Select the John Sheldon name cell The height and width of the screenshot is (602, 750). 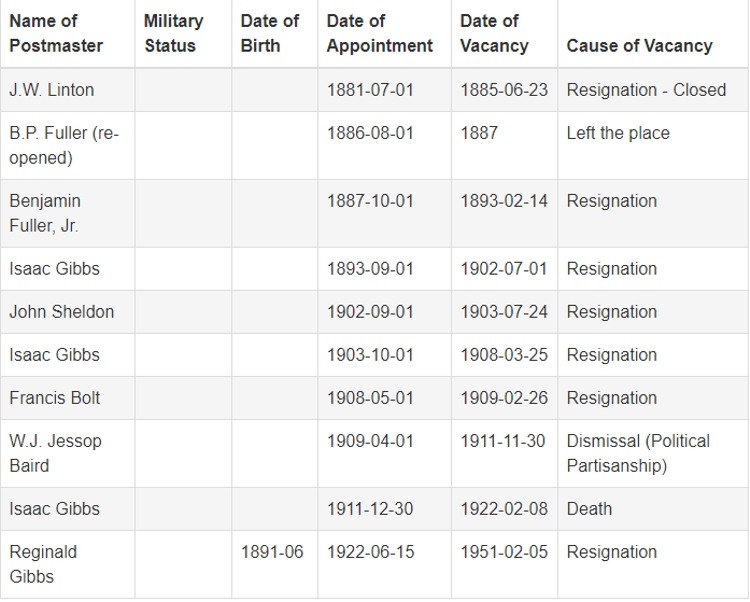[67, 312]
